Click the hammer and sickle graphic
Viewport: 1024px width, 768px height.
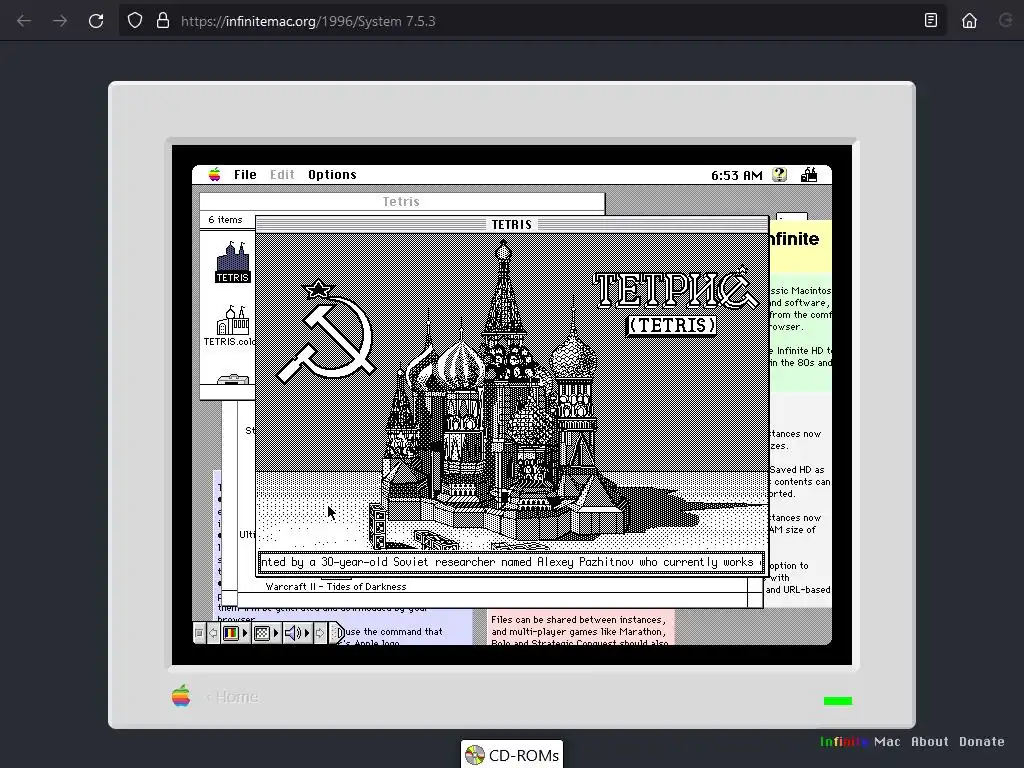point(327,332)
